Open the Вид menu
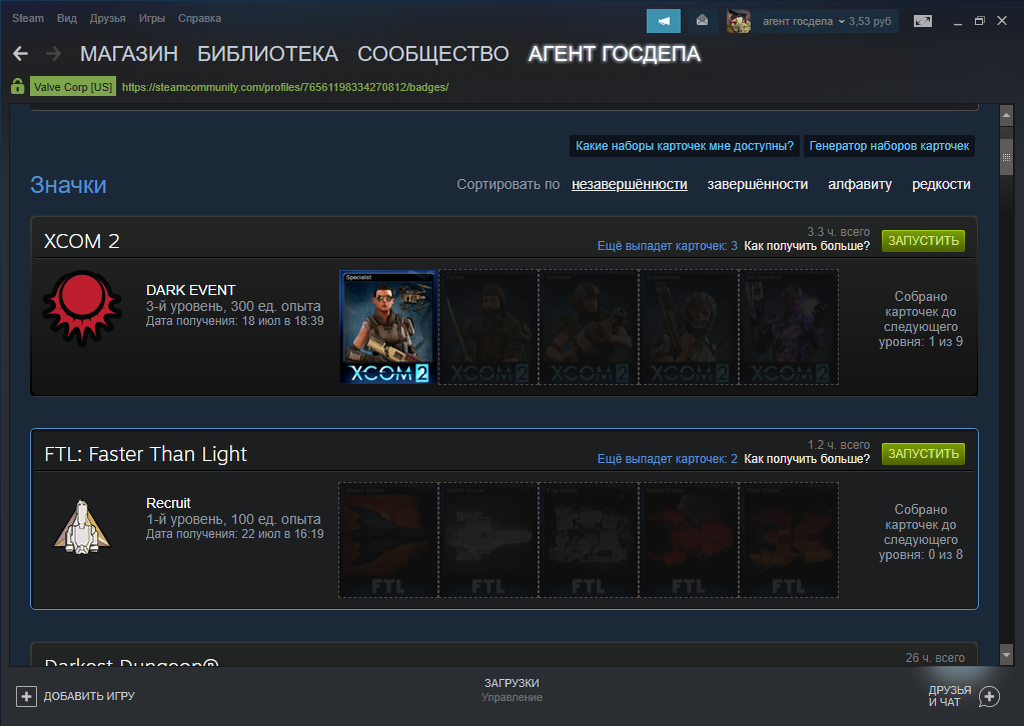The image size is (1024, 726). [x=67, y=18]
